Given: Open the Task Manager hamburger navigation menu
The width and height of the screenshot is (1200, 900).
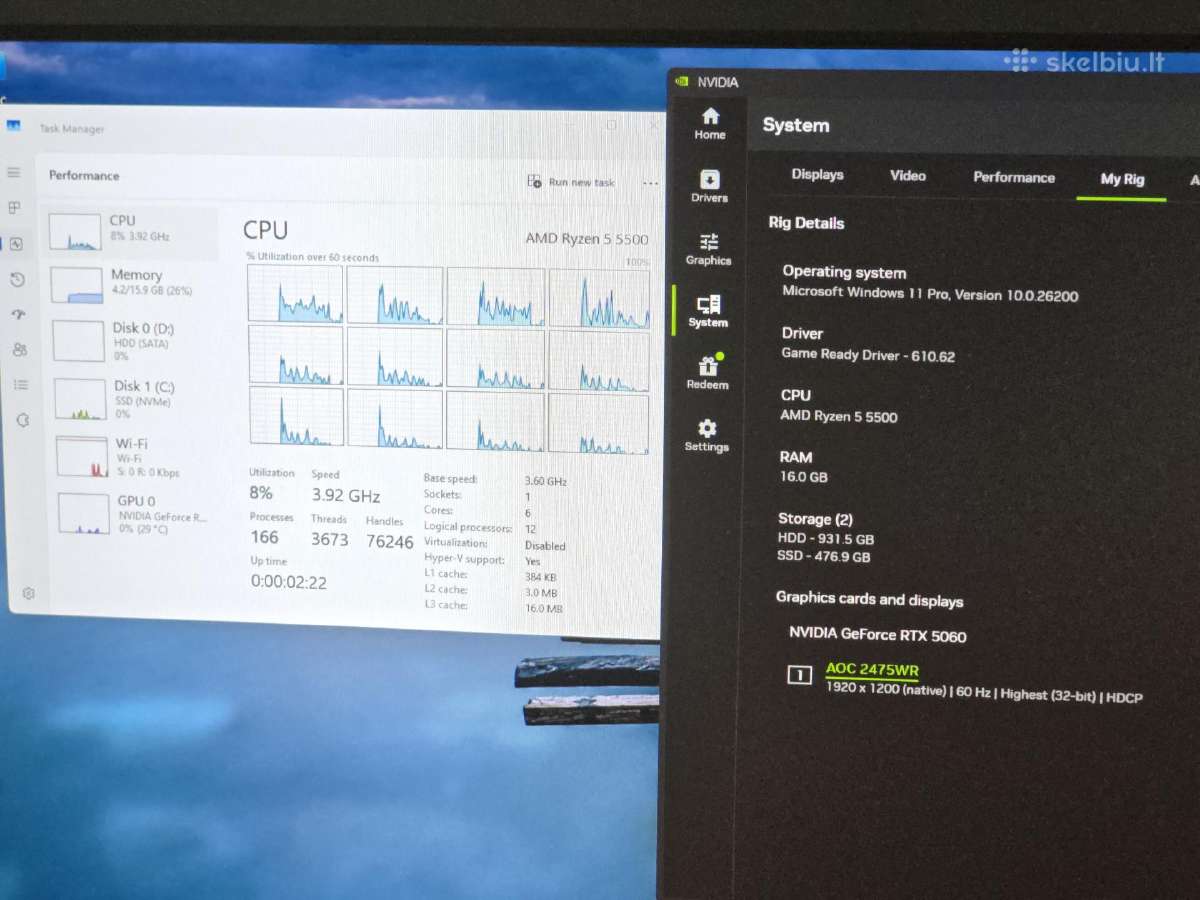Looking at the screenshot, I should (x=14, y=173).
